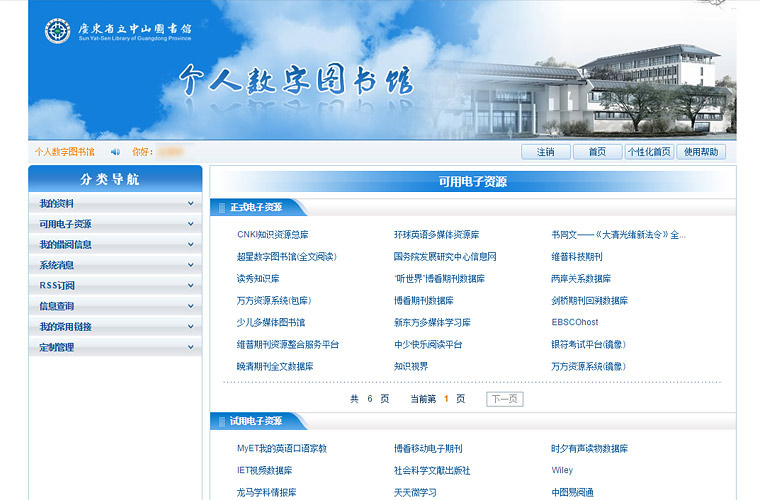Open MyET我的英语口语家教 link

pyautogui.click(x=282, y=449)
